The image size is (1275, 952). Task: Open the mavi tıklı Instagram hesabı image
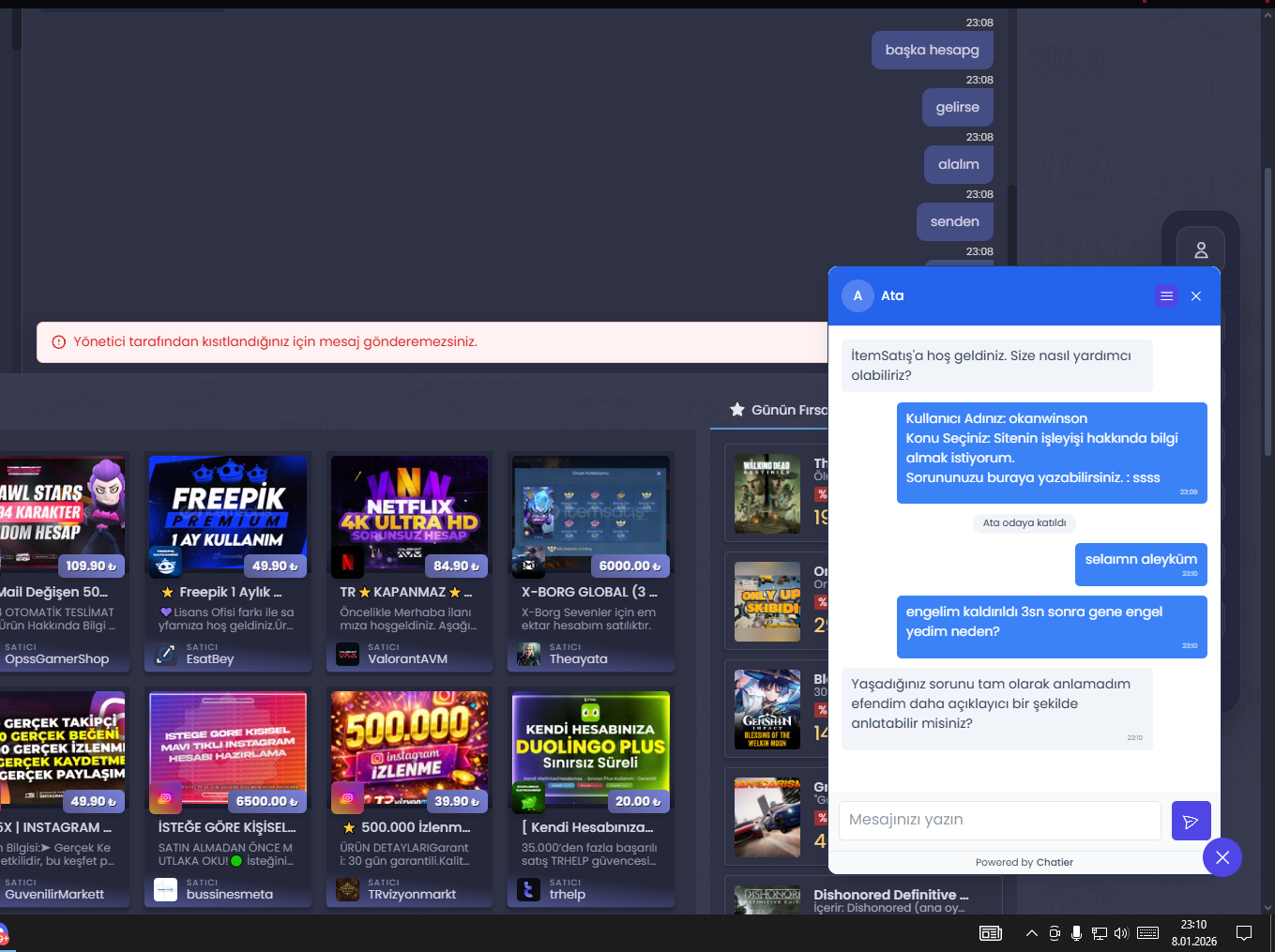pos(228,748)
